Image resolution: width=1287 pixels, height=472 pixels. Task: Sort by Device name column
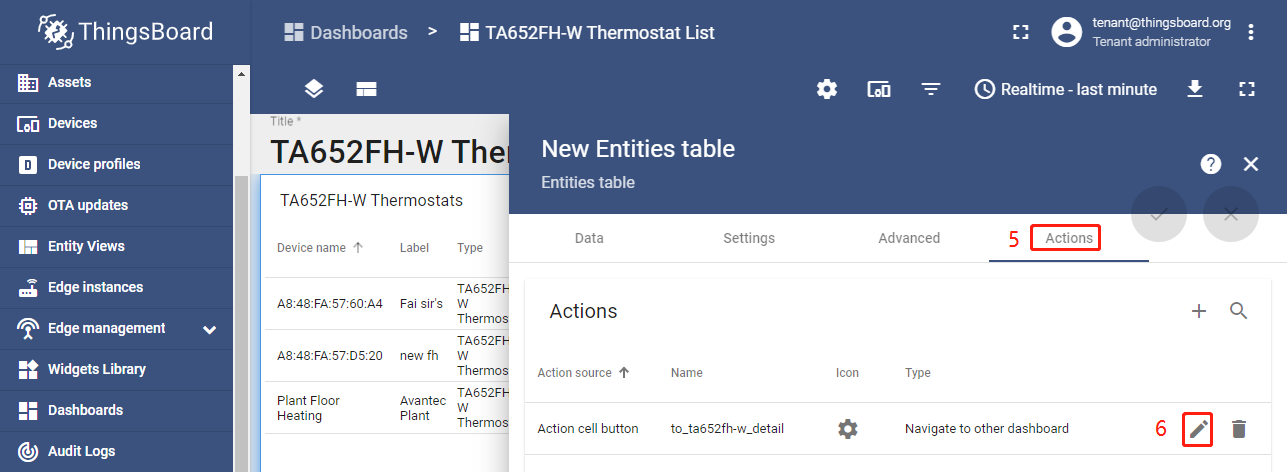click(320, 247)
